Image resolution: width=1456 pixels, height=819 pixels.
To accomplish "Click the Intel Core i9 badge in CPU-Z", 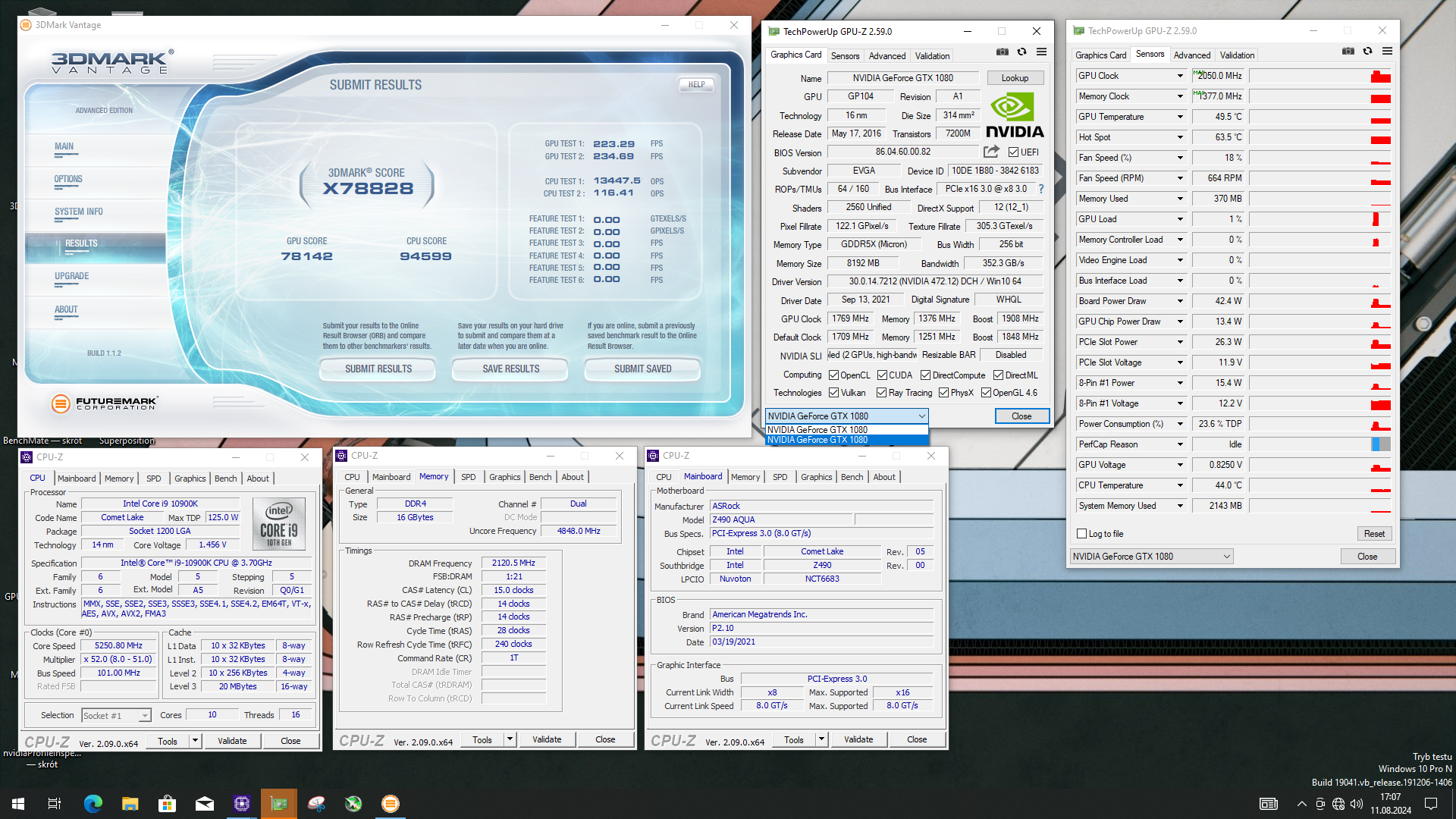I will (279, 523).
